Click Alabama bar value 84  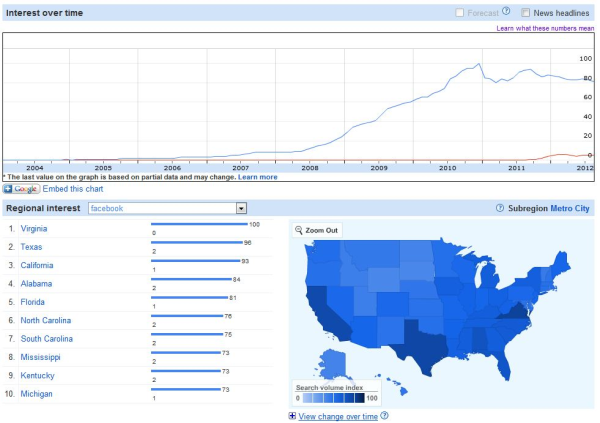pos(236,279)
